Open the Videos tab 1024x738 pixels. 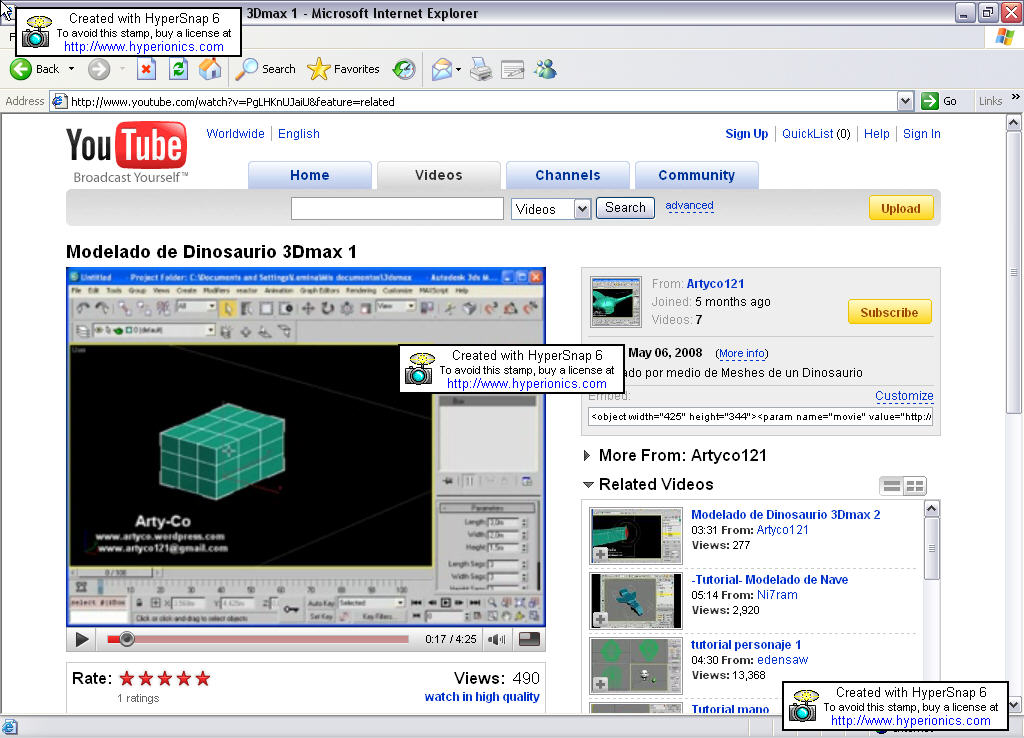click(439, 175)
